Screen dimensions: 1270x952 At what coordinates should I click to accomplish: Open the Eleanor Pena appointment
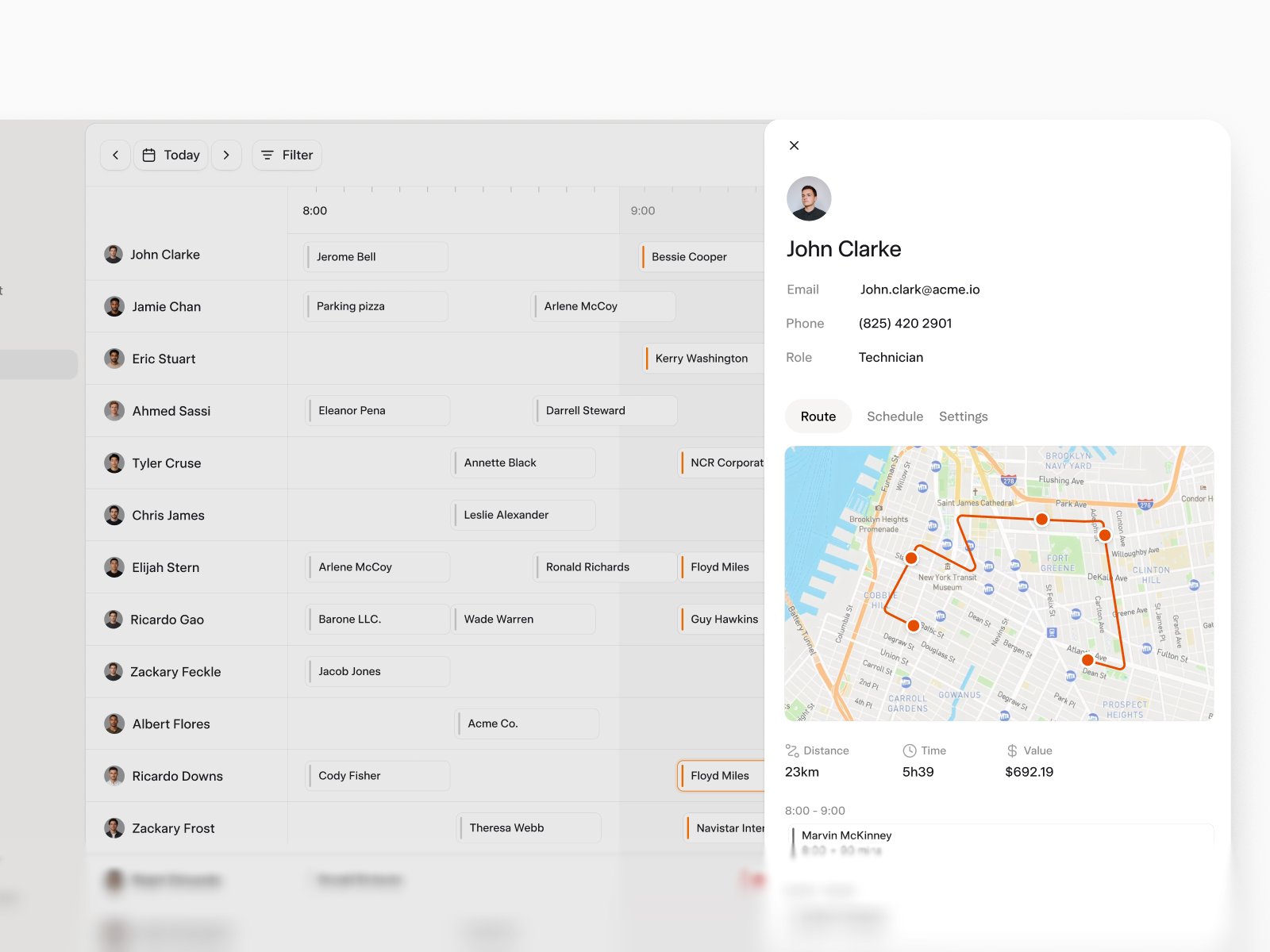378,411
